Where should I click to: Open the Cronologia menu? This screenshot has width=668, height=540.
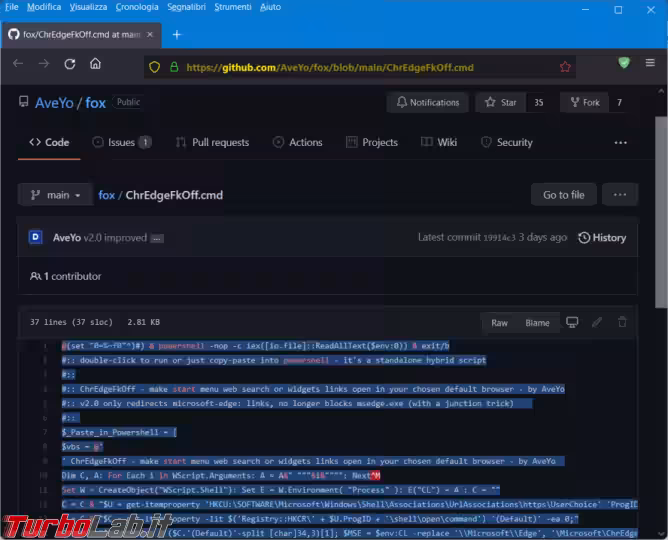click(136, 7)
